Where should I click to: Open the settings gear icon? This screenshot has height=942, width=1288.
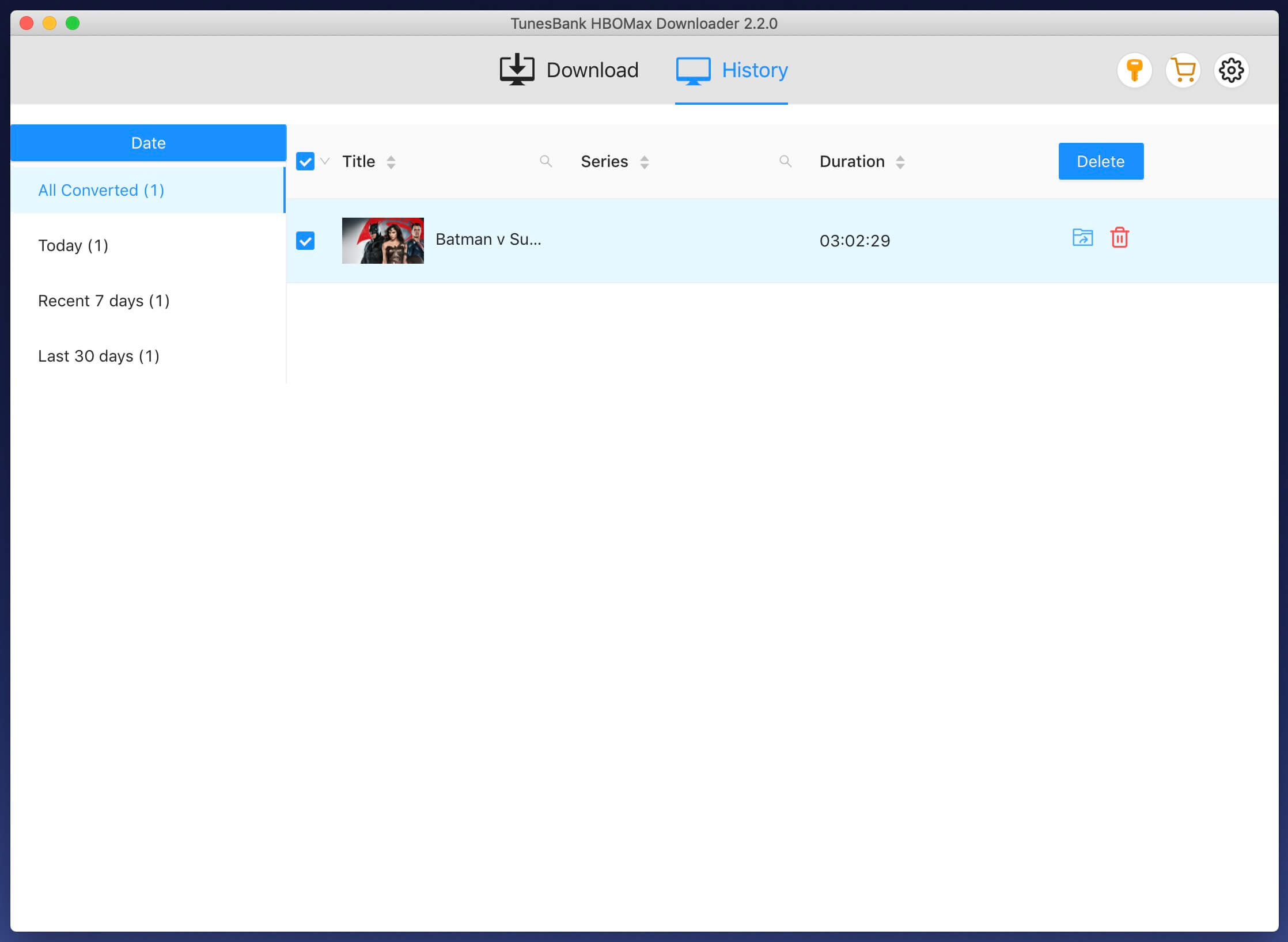pos(1231,70)
